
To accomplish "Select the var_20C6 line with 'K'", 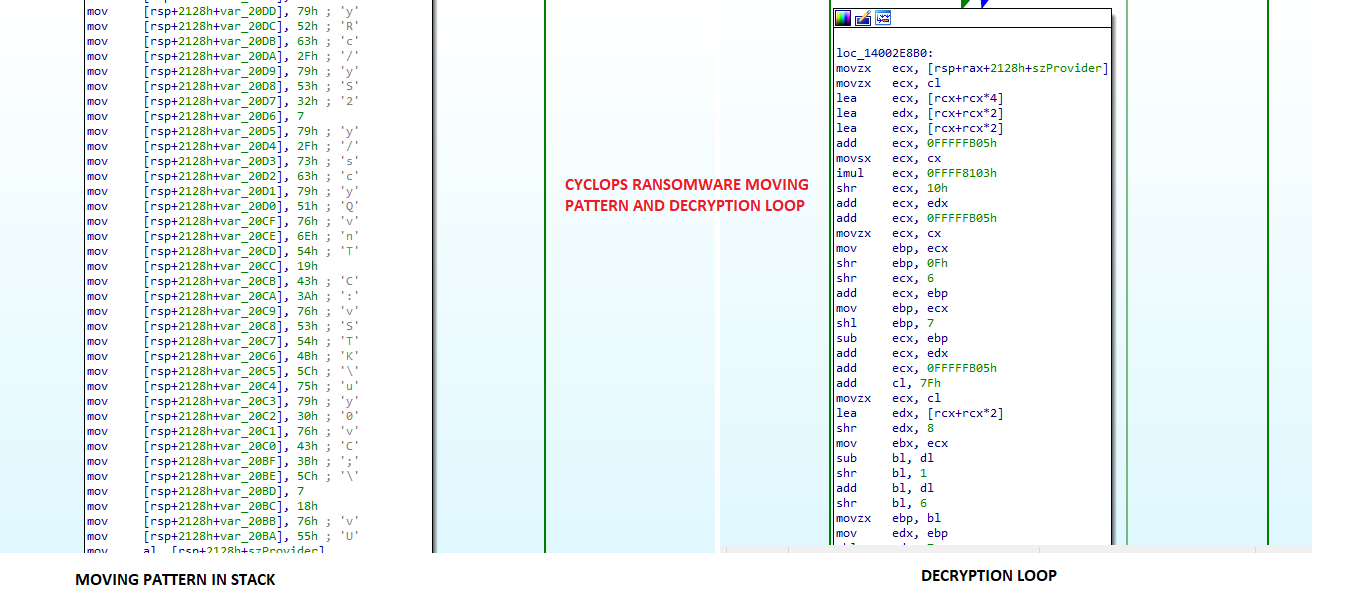I will click(x=223, y=356).
